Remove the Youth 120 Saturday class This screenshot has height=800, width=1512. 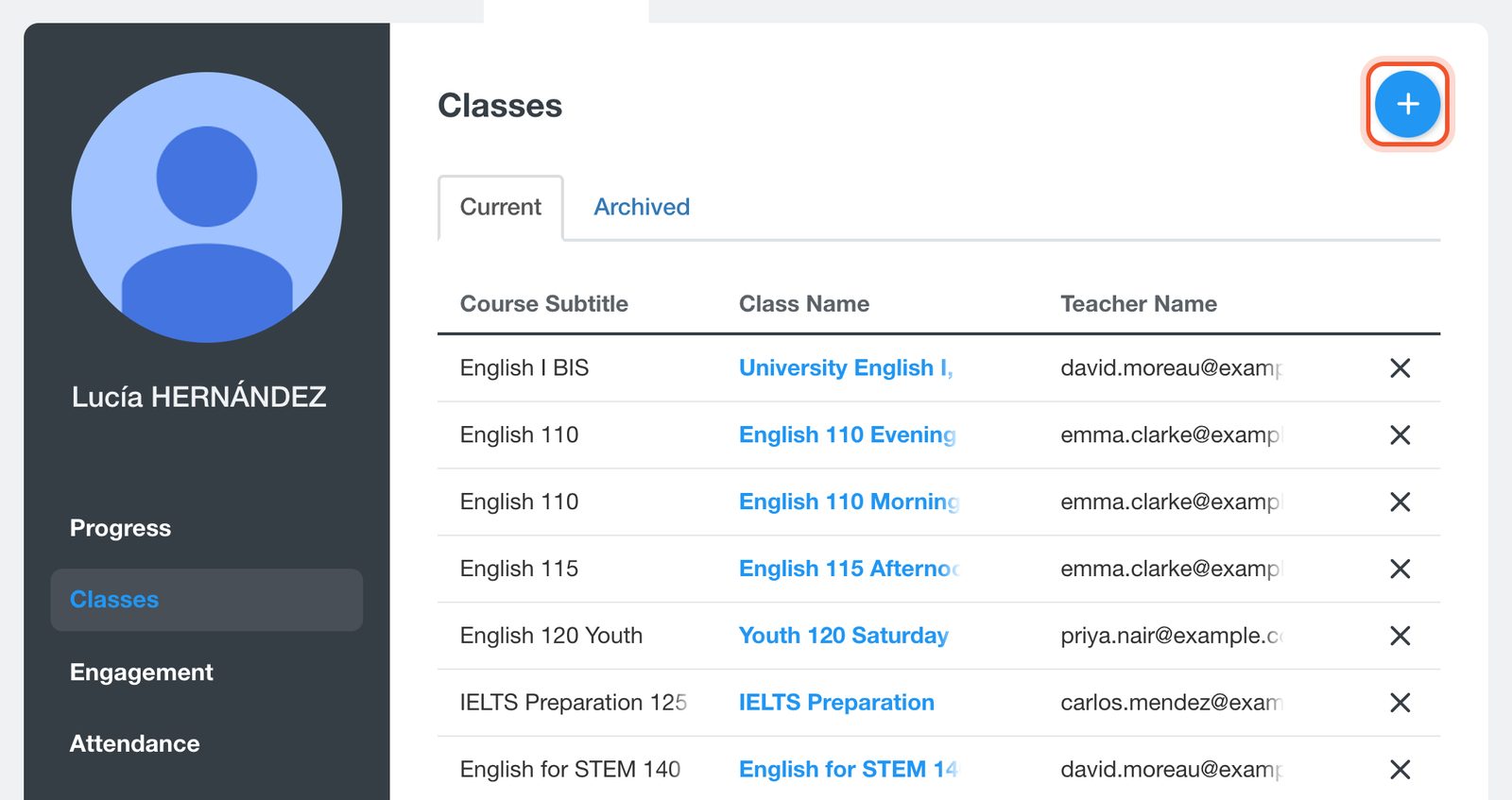[1400, 637]
